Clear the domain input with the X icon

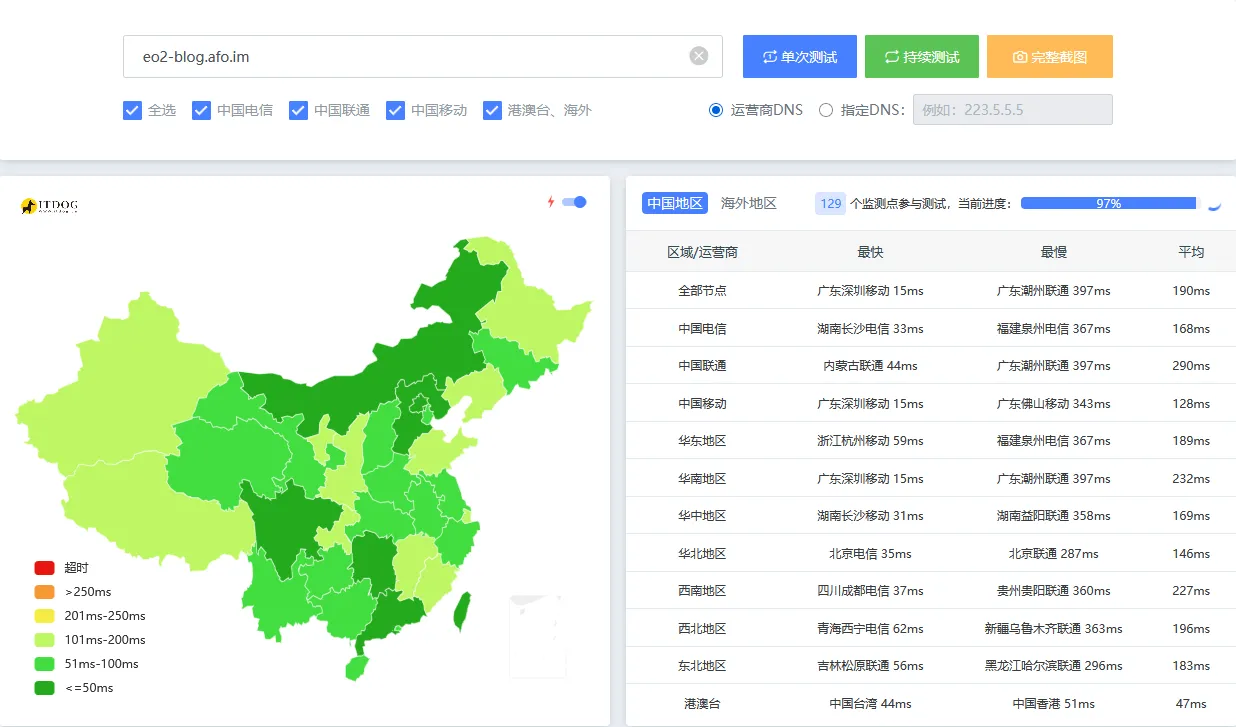click(699, 56)
